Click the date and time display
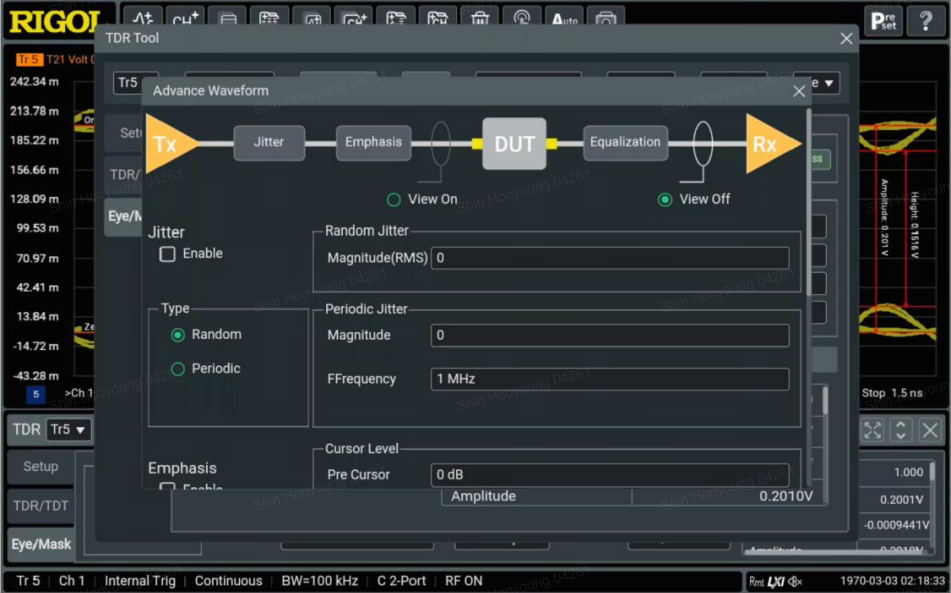951x593 pixels. (x=893, y=581)
